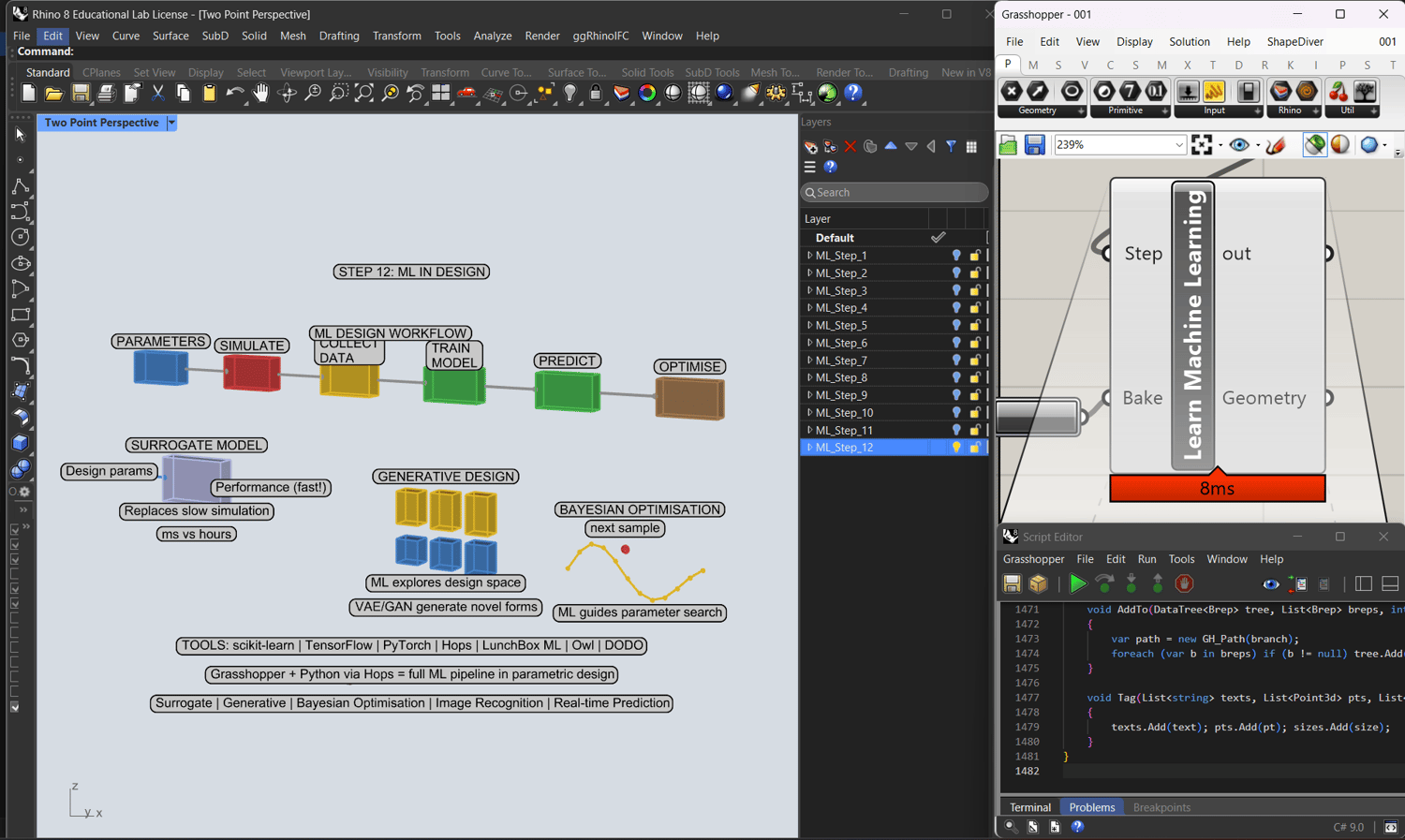Click the Pan hand tool in Rhino toolbar

coord(260,93)
